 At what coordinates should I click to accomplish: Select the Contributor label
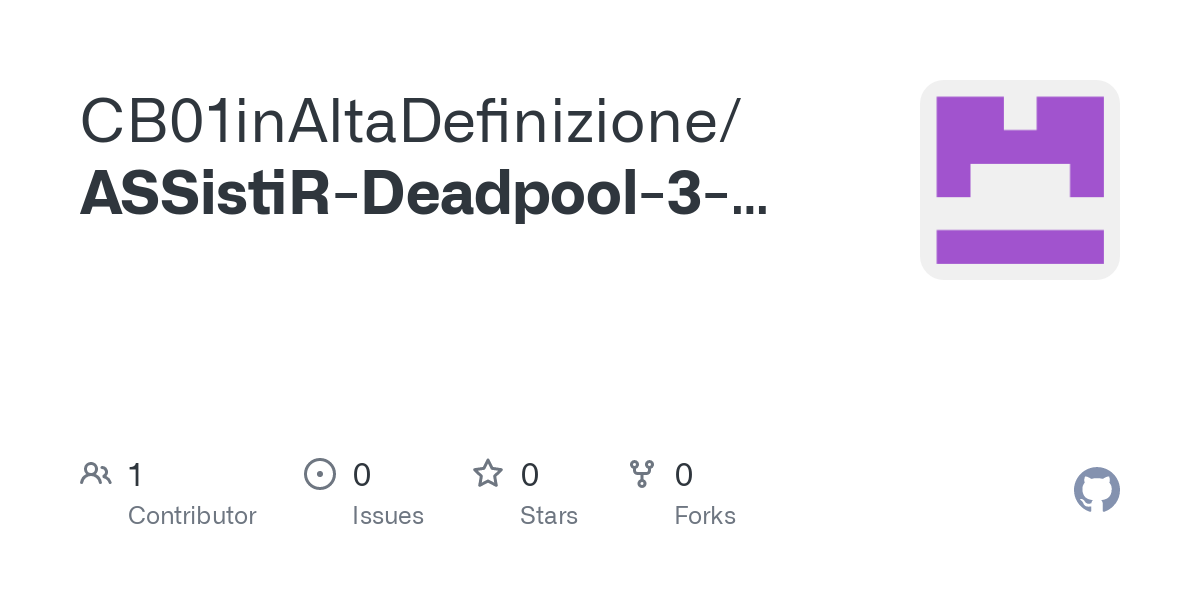coord(192,516)
